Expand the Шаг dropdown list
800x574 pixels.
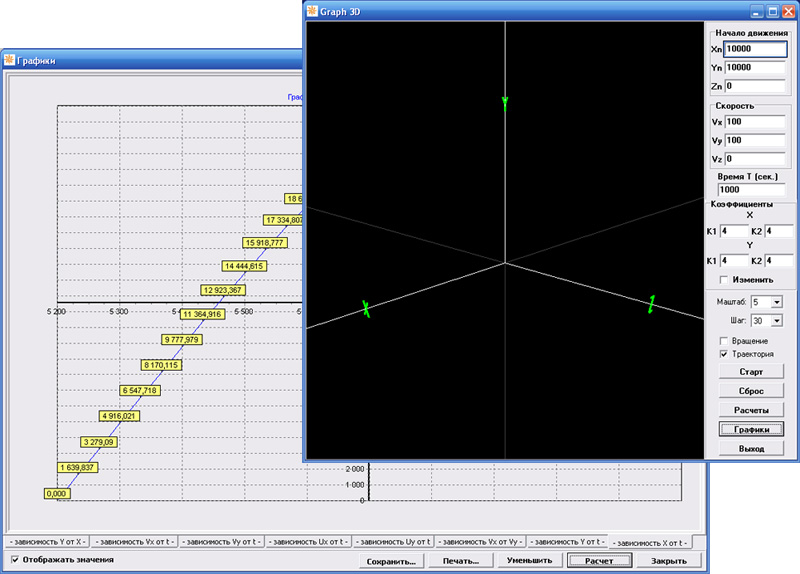(776, 321)
